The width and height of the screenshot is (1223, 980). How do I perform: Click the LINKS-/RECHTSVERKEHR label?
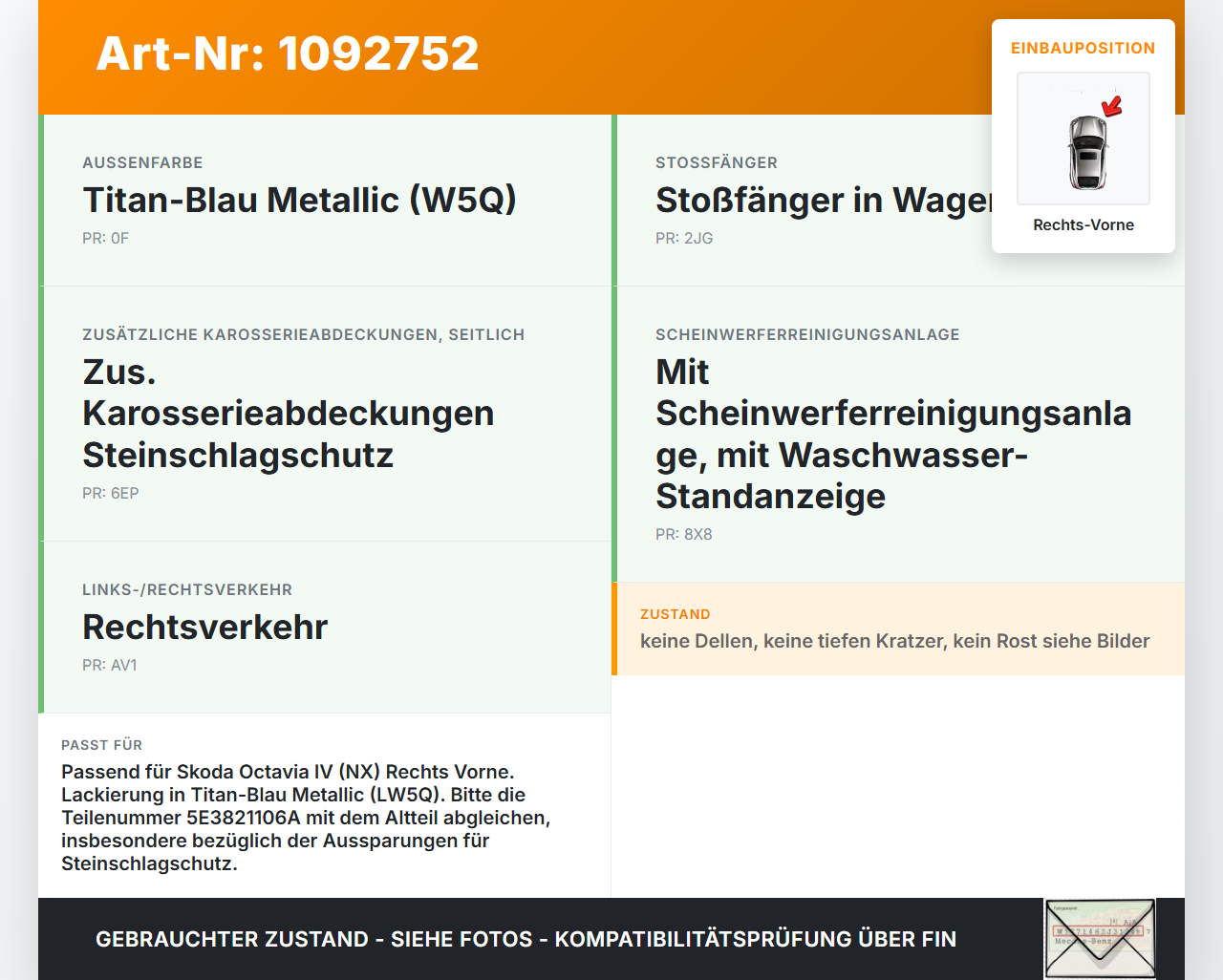[187, 589]
